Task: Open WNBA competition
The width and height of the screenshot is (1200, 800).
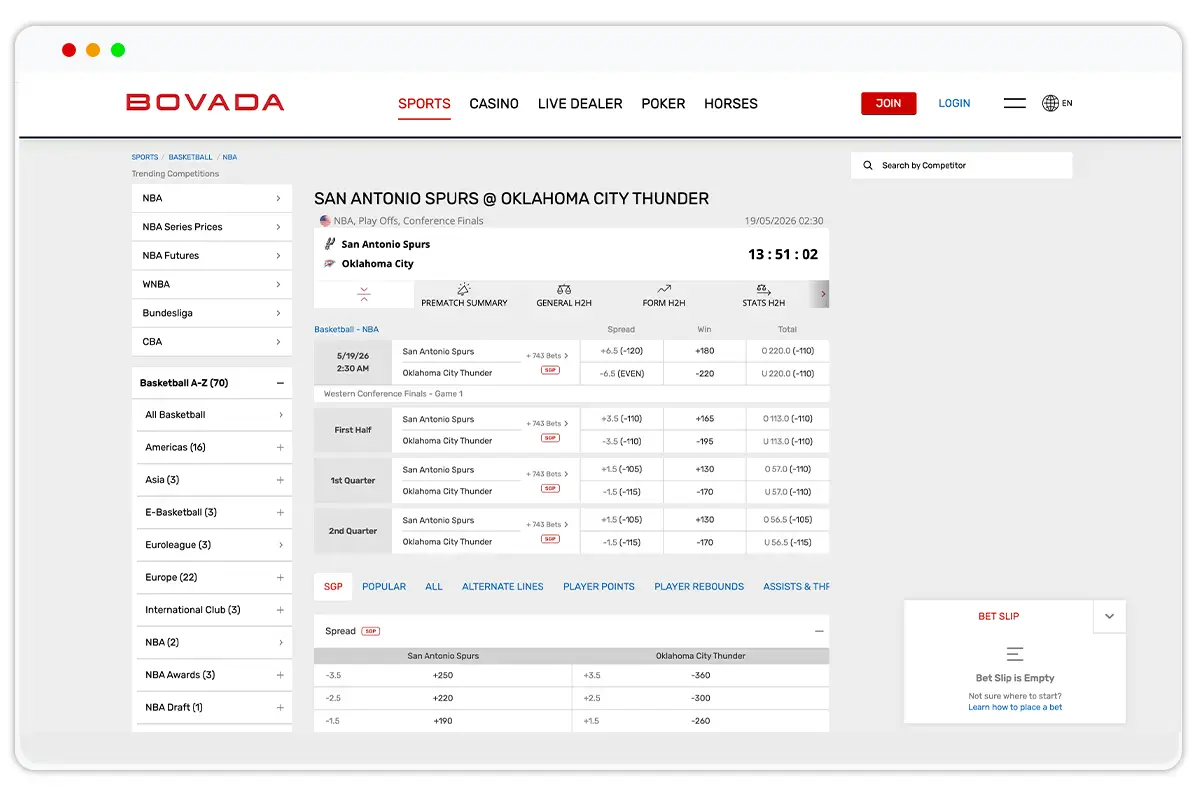Action: [x=212, y=285]
